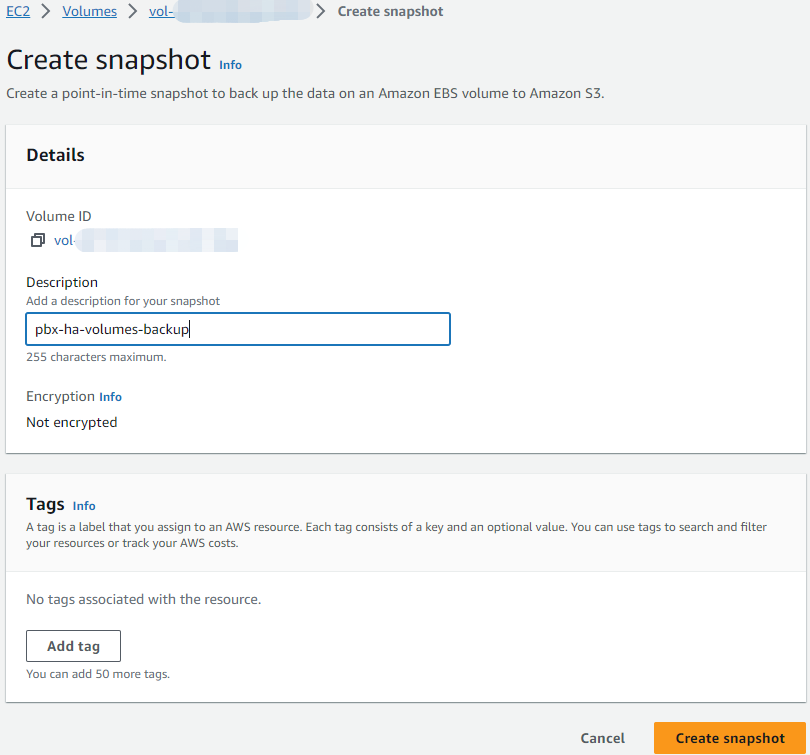Click the chevron before Create snapshot breadcrumb
Screen dimensions: 810x755
[321, 12]
